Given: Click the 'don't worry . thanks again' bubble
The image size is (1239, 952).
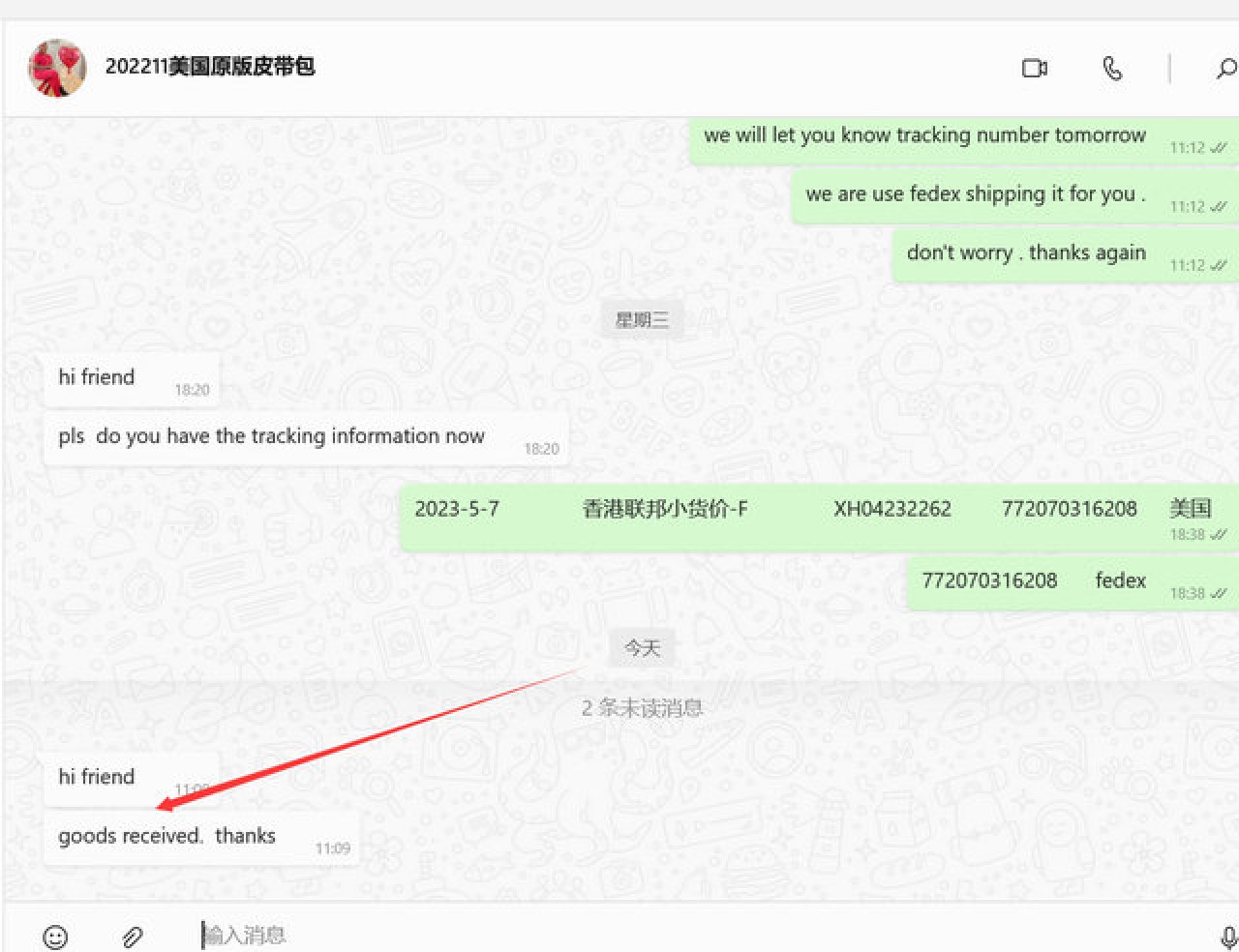Looking at the screenshot, I should (x=1026, y=253).
